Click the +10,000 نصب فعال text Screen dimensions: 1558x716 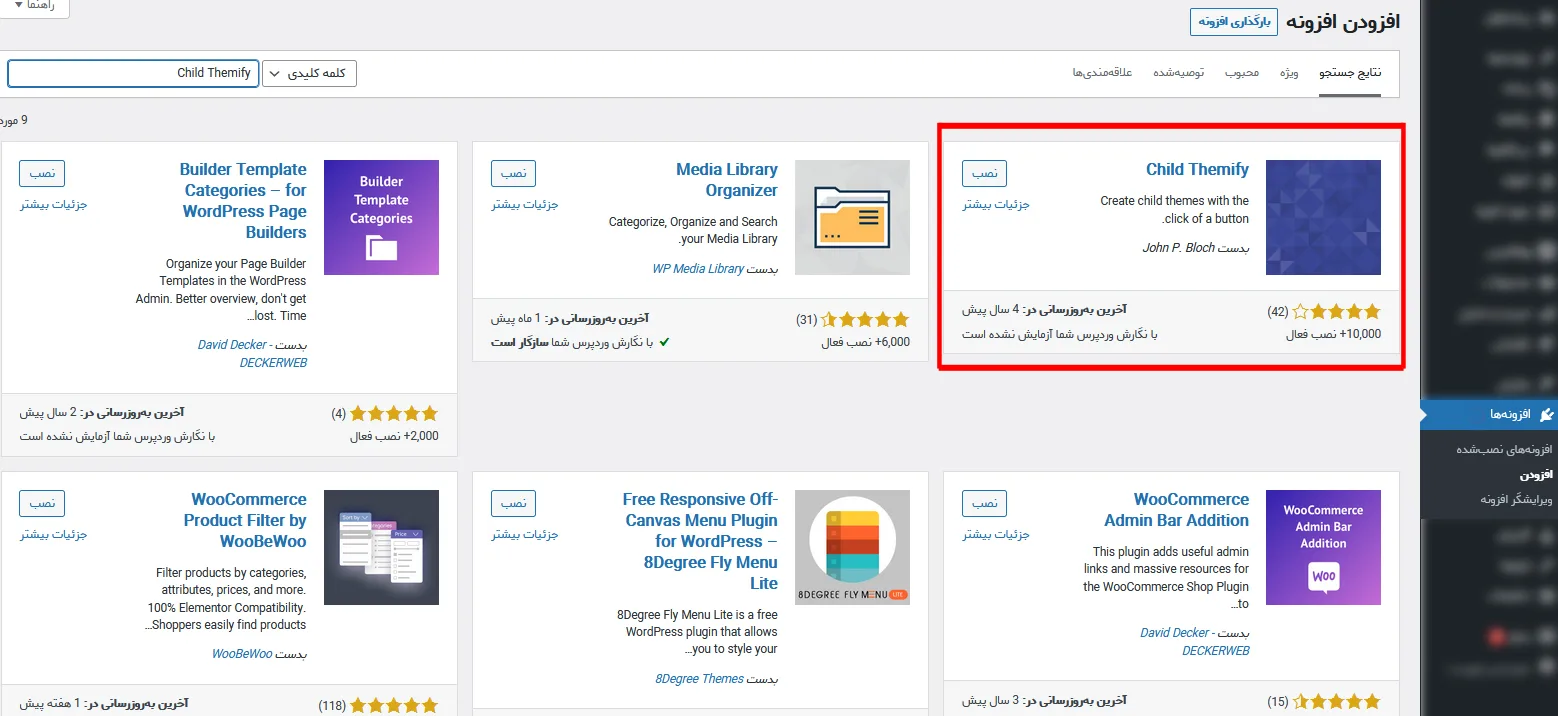[1333, 334]
